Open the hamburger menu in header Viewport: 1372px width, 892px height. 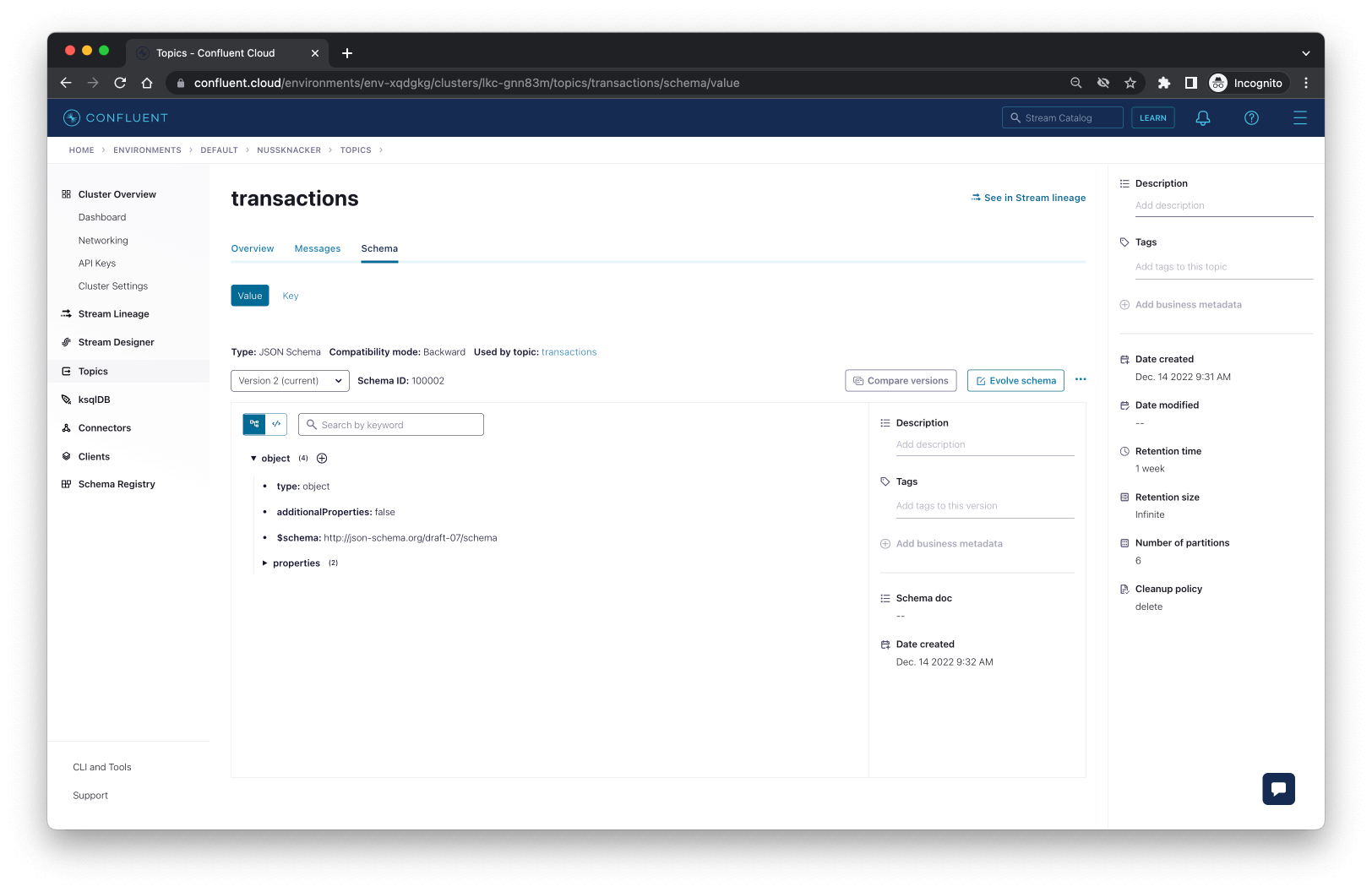click(x=1300, y=118)
